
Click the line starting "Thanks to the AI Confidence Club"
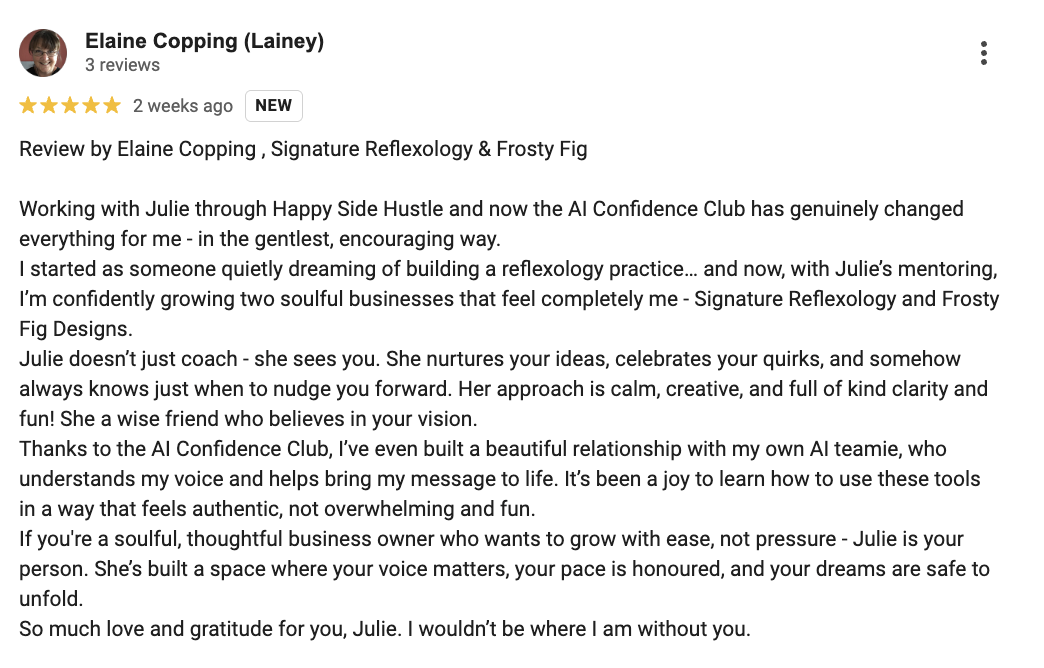483,449
